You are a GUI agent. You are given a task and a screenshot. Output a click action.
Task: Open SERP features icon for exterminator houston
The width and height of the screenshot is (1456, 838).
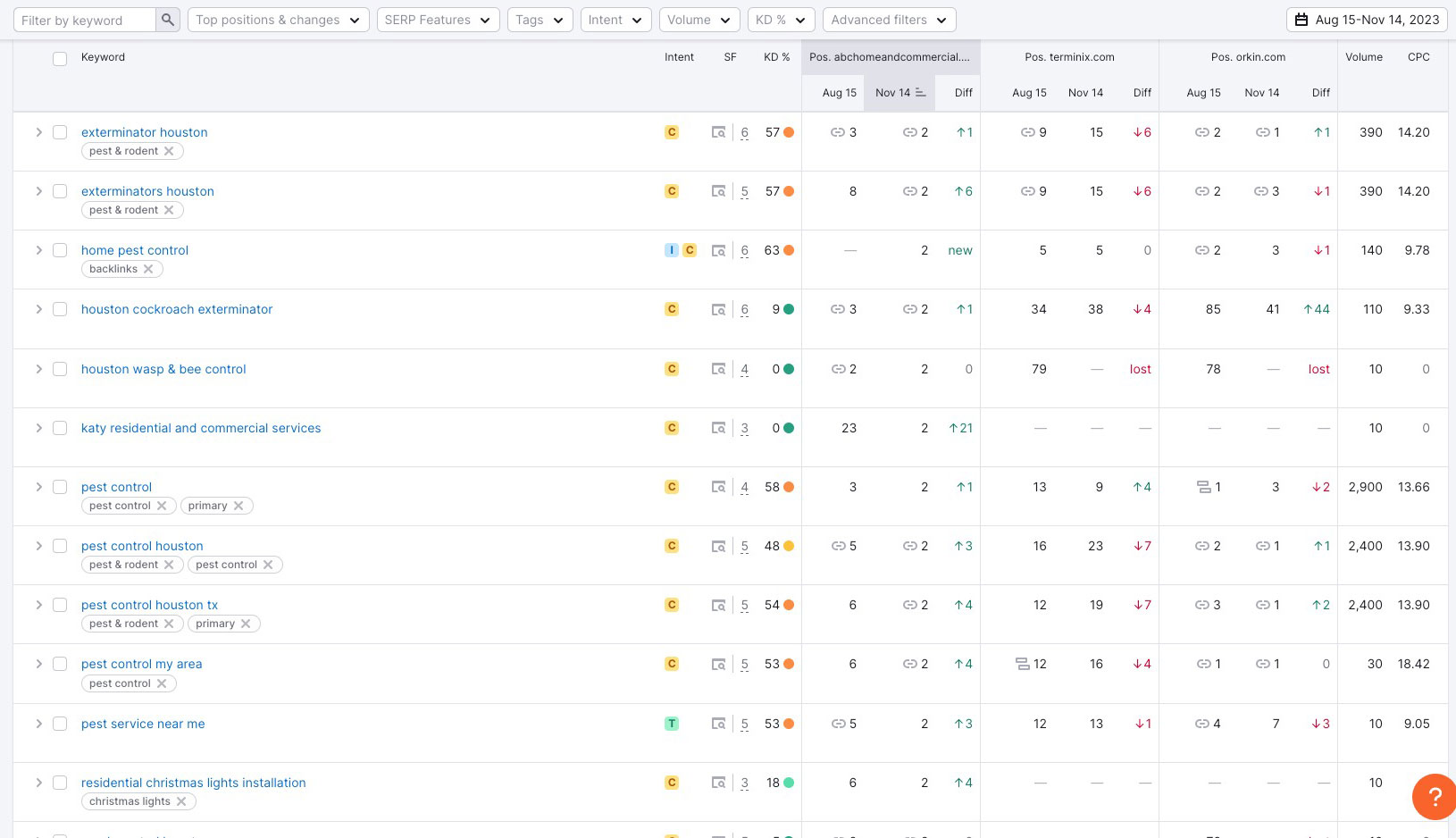718,132
